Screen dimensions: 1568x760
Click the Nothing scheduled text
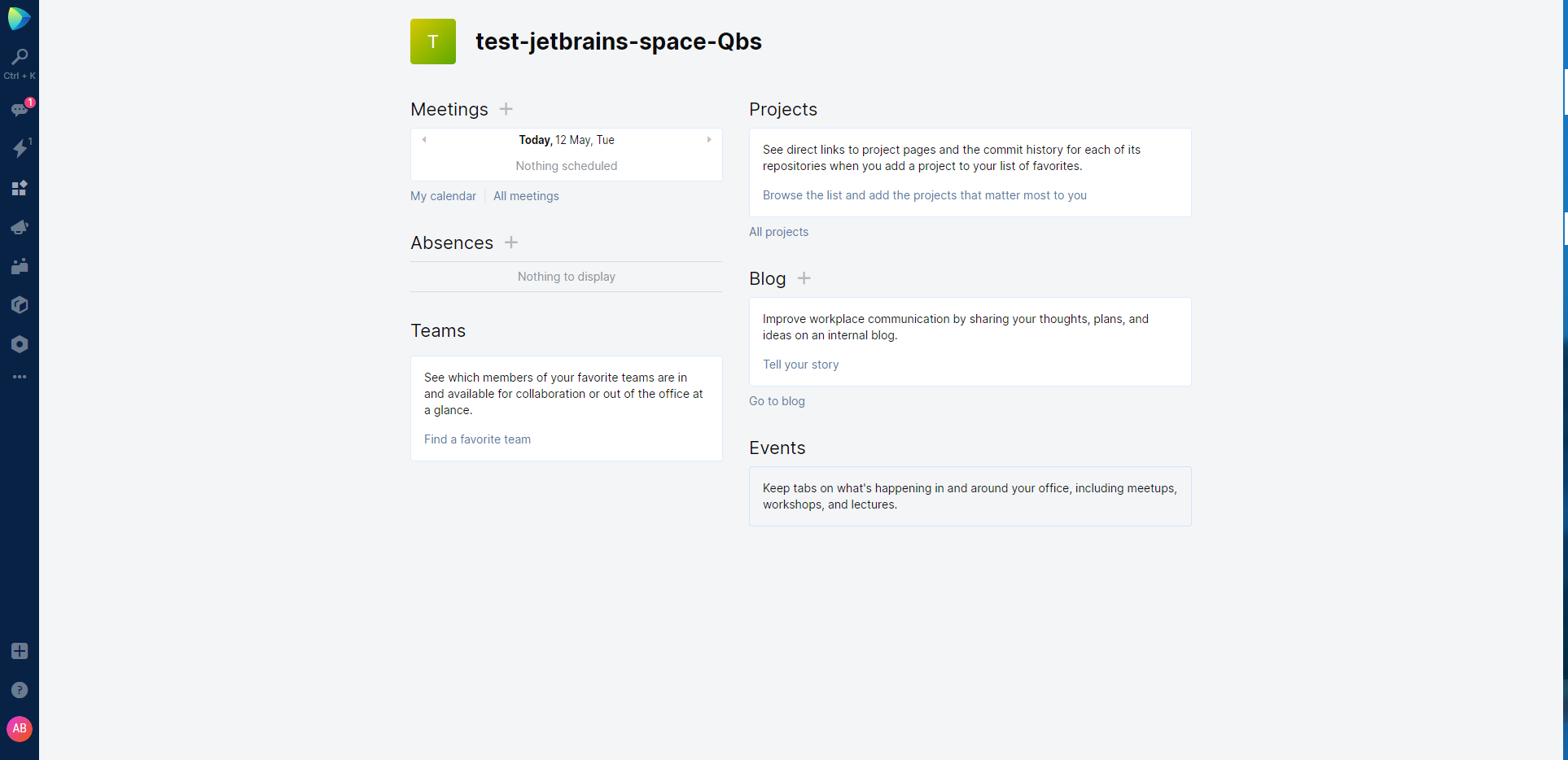point(567,166)
